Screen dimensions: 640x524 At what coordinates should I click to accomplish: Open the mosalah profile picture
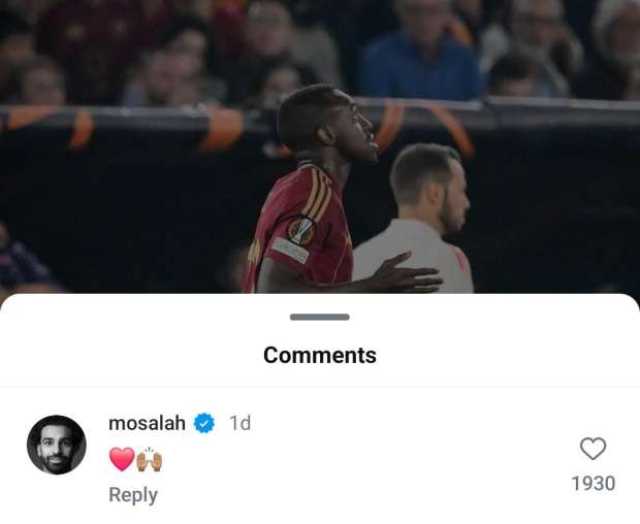pos(56,445)
